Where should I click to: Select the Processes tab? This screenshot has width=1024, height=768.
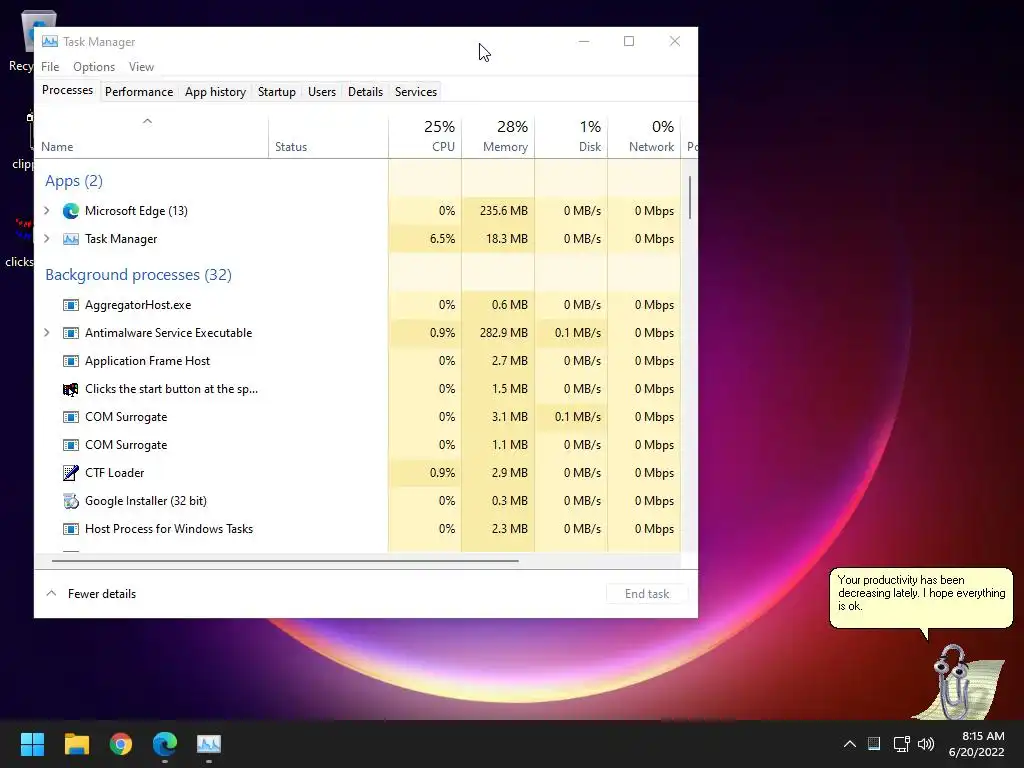pos(67,90)
